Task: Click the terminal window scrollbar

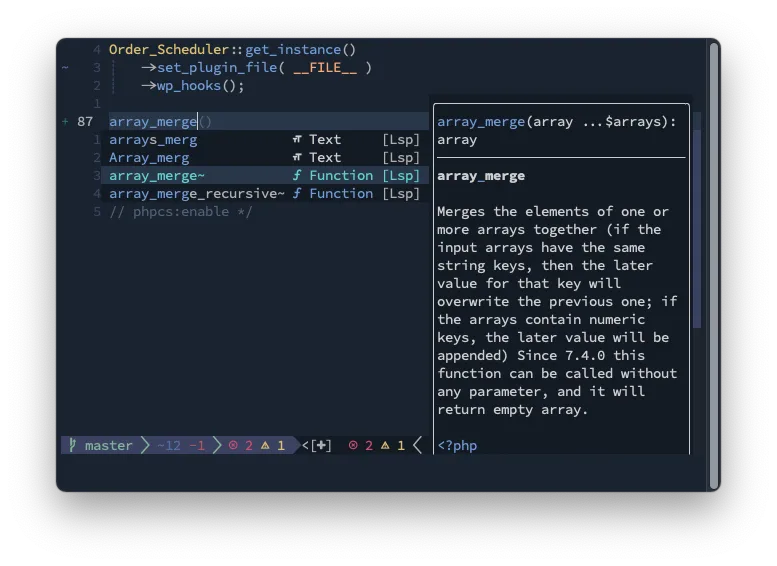Action: point(714,266)
